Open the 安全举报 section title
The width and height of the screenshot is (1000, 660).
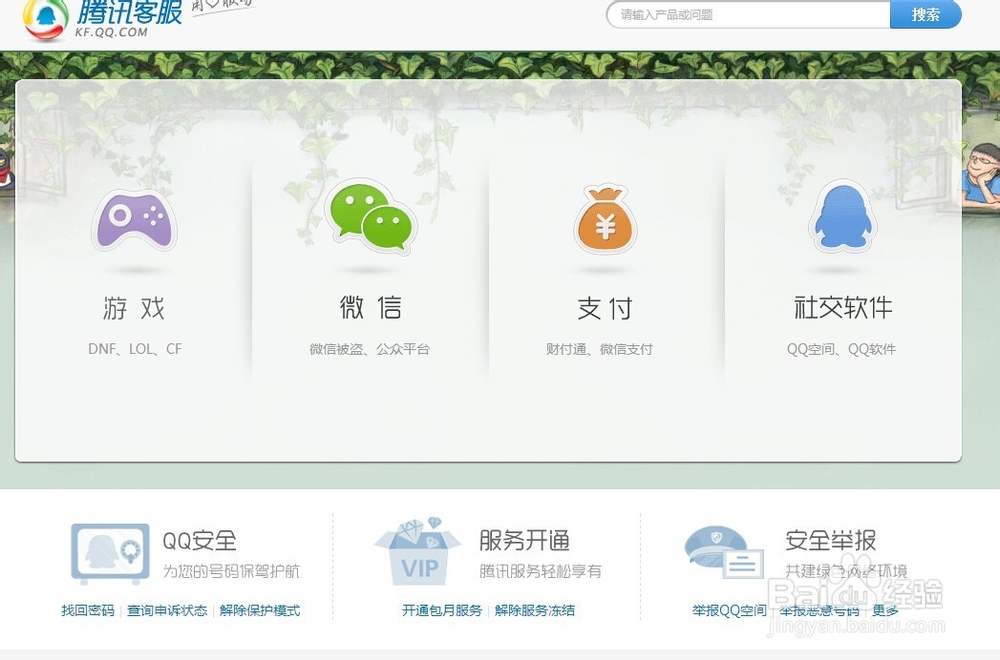click(830, 541)
